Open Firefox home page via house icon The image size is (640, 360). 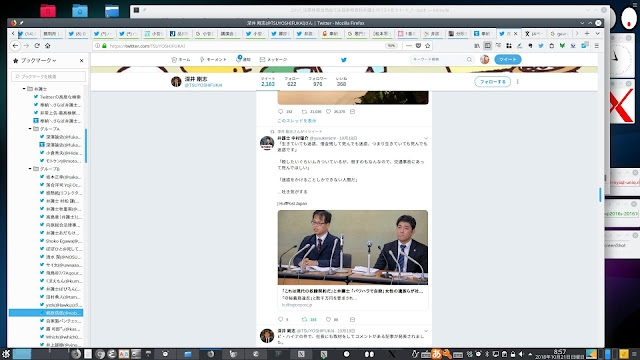click(48, 46)
